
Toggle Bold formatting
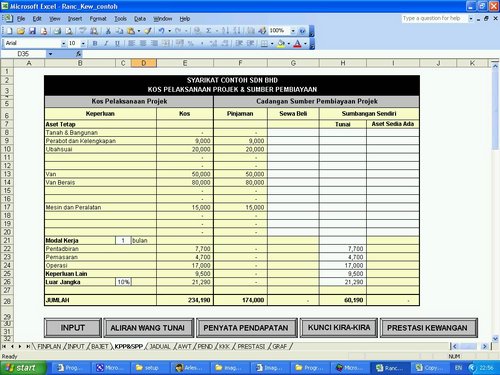pos(95,43)
